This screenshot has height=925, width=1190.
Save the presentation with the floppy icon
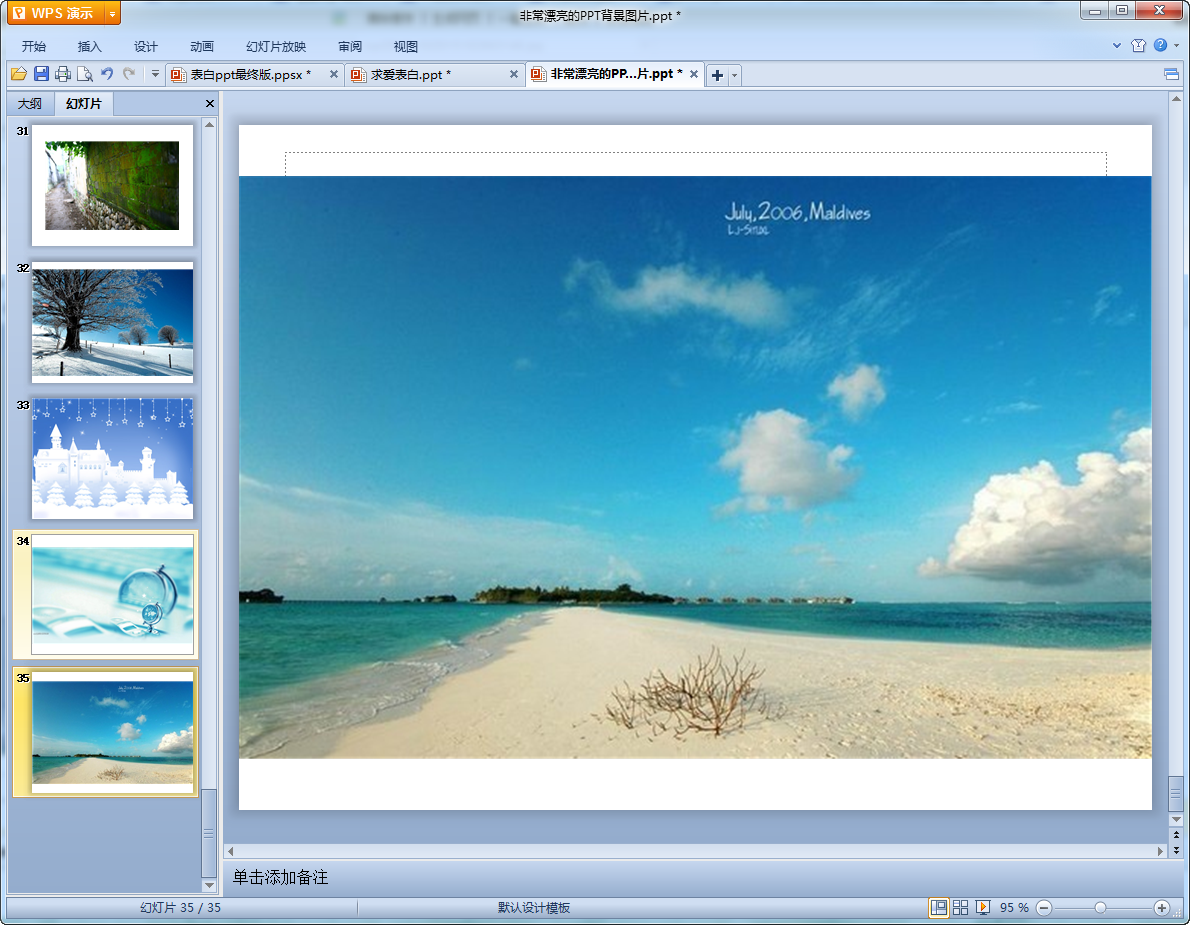click(x=41, y=74)
